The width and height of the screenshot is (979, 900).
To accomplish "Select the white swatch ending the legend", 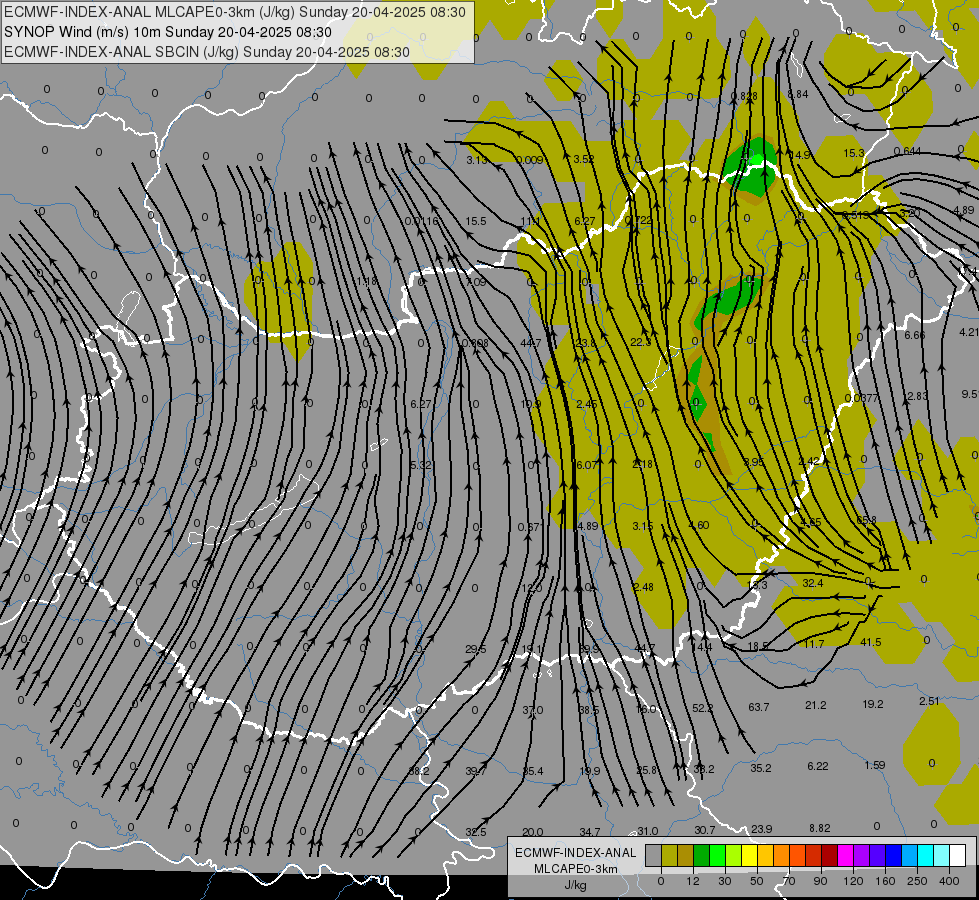I will [958, 856].
